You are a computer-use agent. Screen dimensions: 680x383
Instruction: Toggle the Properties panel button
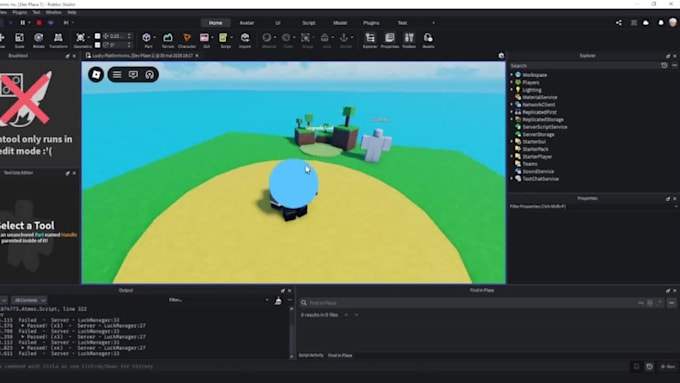[389, 40]
